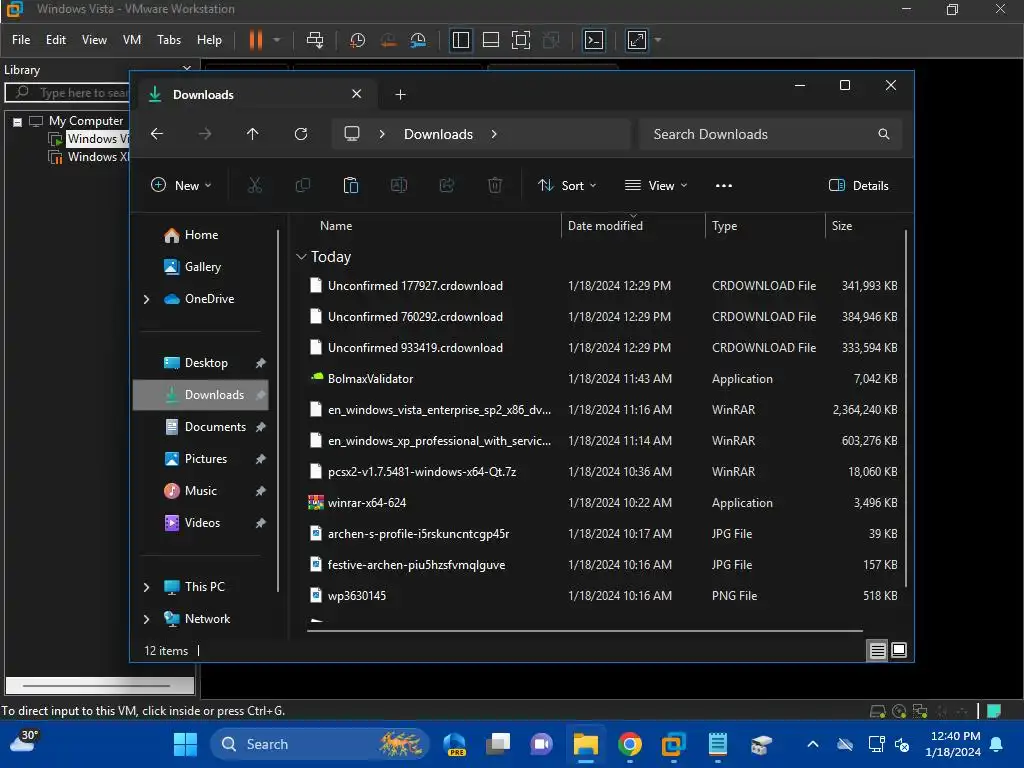Click VMware stretch guest display icon

point(637,40)
